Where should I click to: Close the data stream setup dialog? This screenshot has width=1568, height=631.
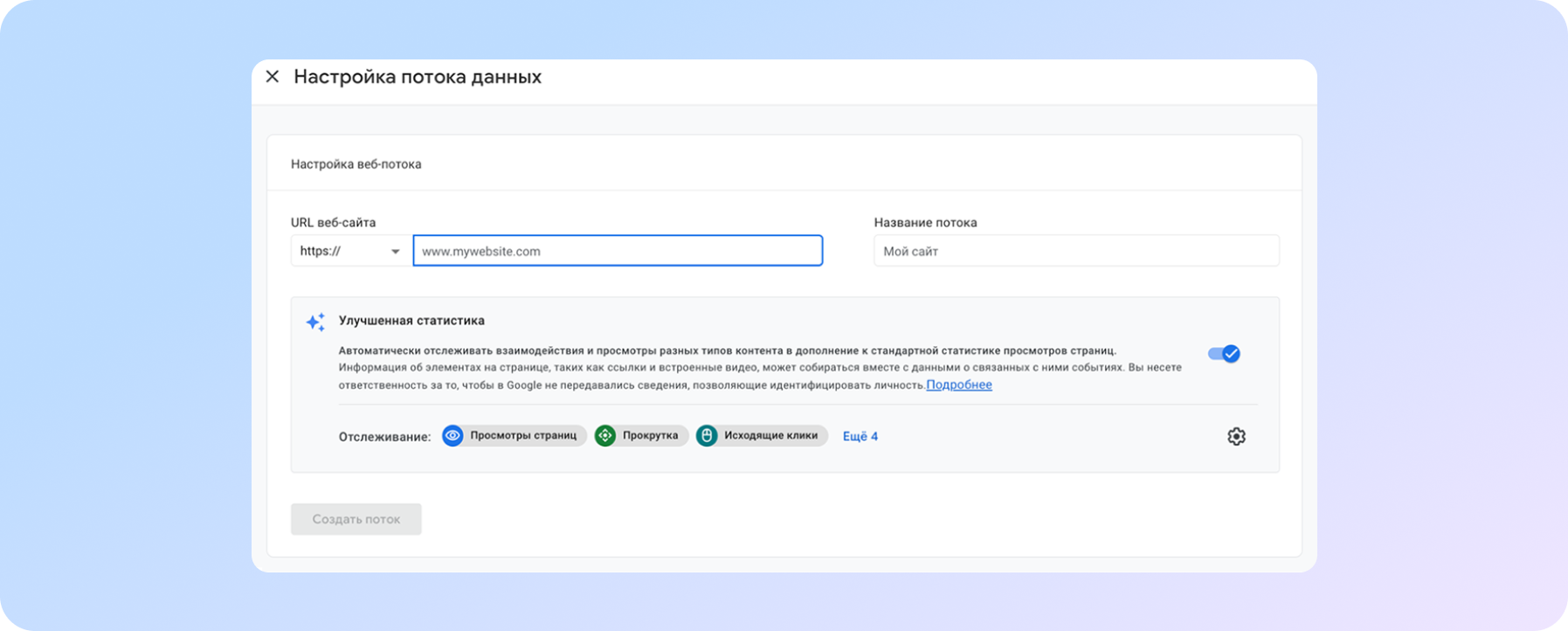(273, 77)
